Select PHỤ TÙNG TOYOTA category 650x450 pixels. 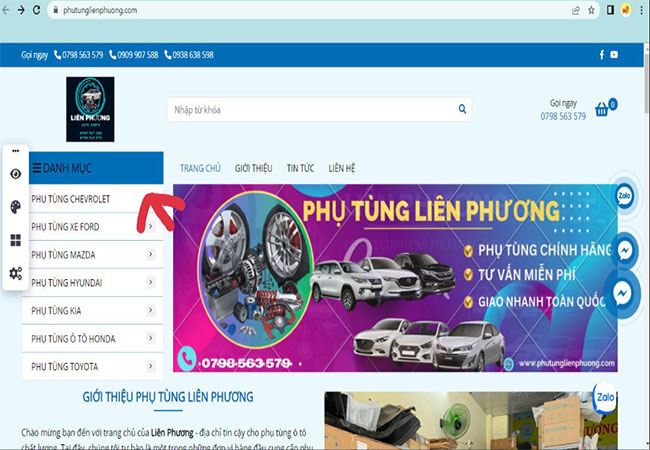point(64,367)
